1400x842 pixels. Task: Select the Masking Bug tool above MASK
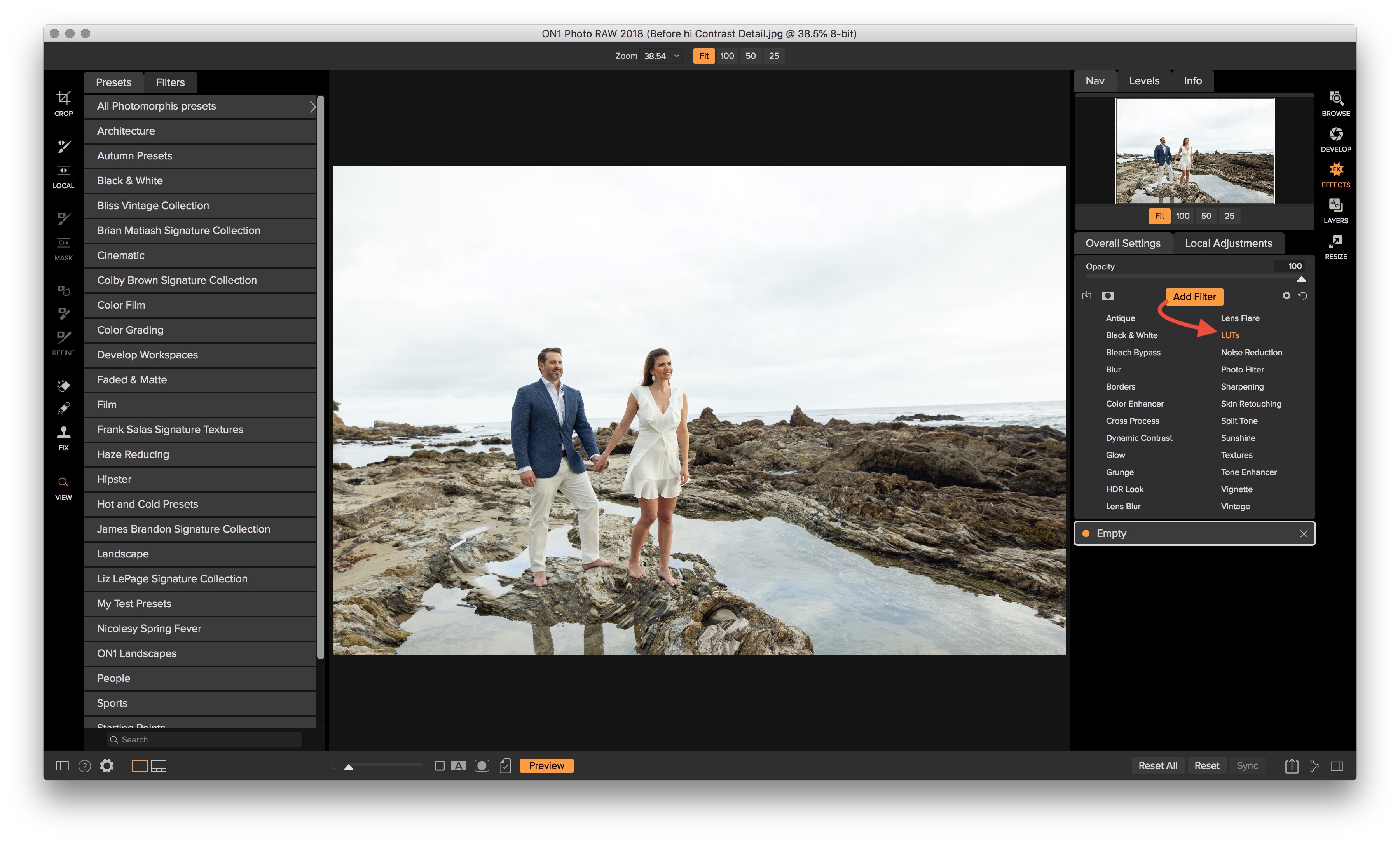63,243
